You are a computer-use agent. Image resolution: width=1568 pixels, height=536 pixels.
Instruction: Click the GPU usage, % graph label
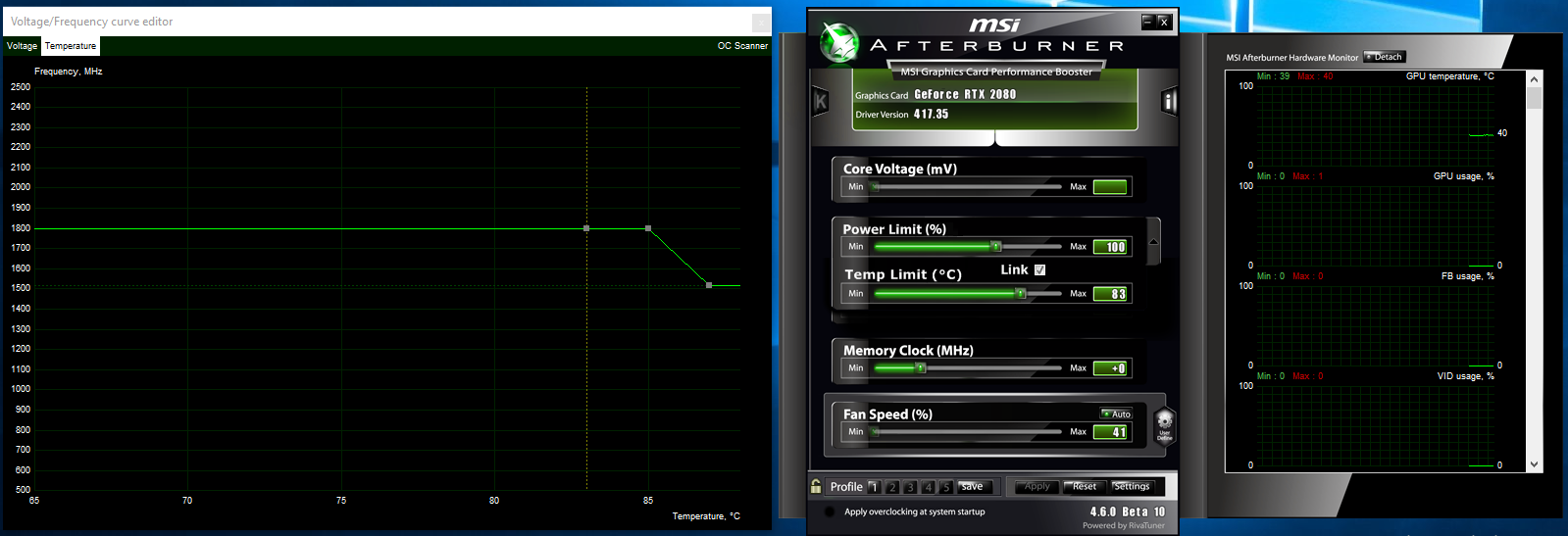[x=1463, y=176]
